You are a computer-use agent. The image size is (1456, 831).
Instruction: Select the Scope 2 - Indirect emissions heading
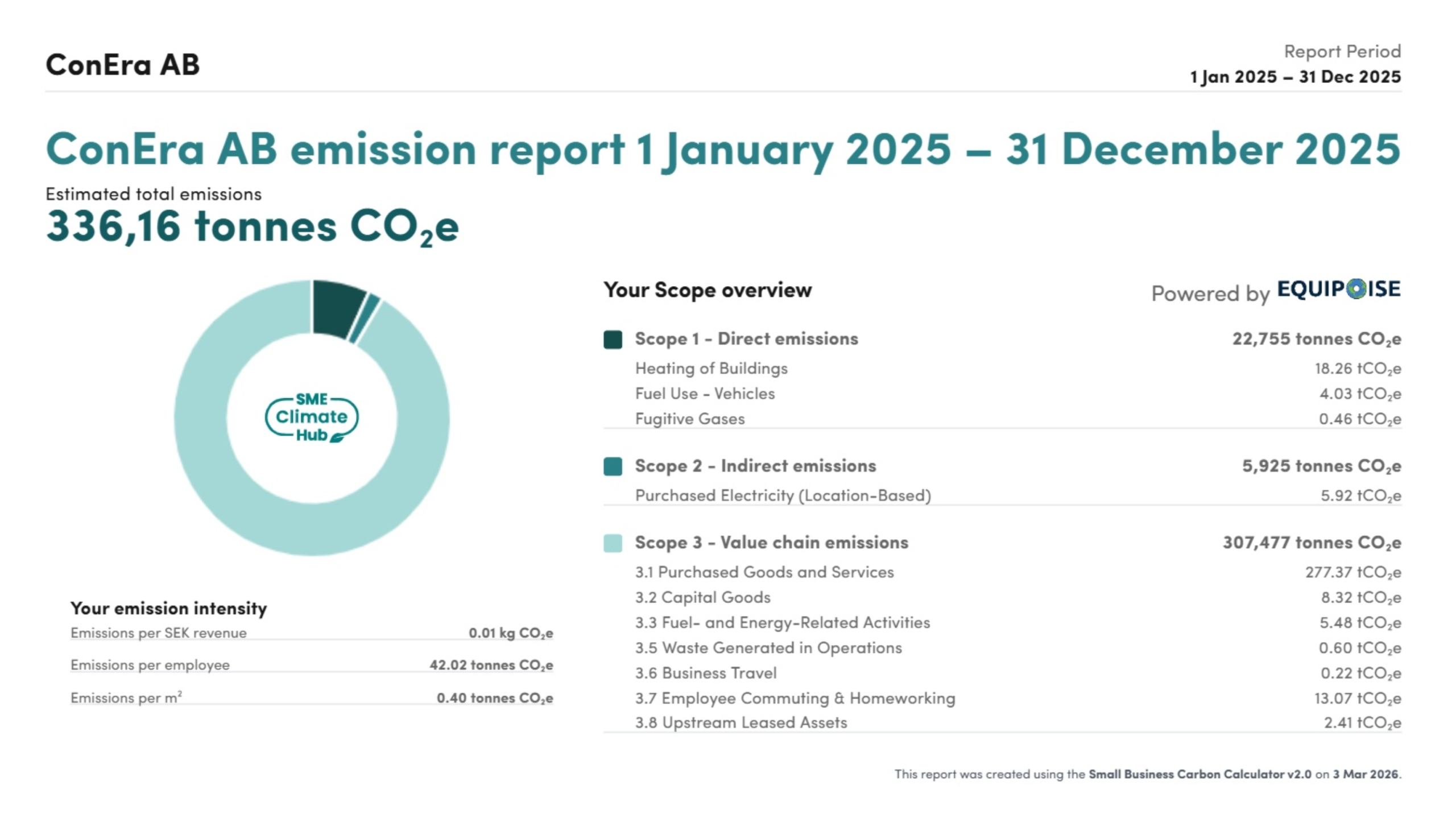[x=755, y=466]
